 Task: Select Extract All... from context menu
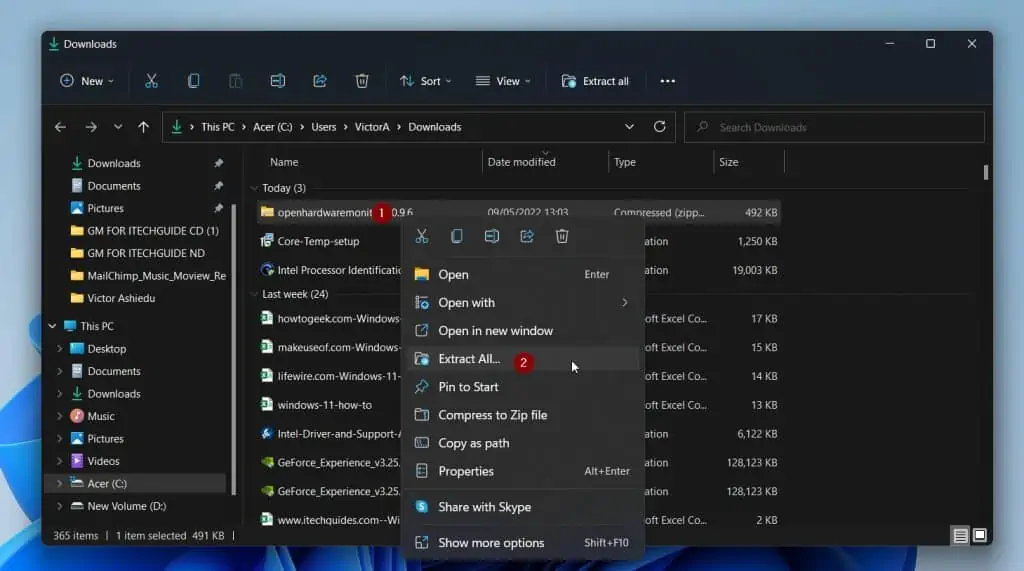click(x=522, y=359)
